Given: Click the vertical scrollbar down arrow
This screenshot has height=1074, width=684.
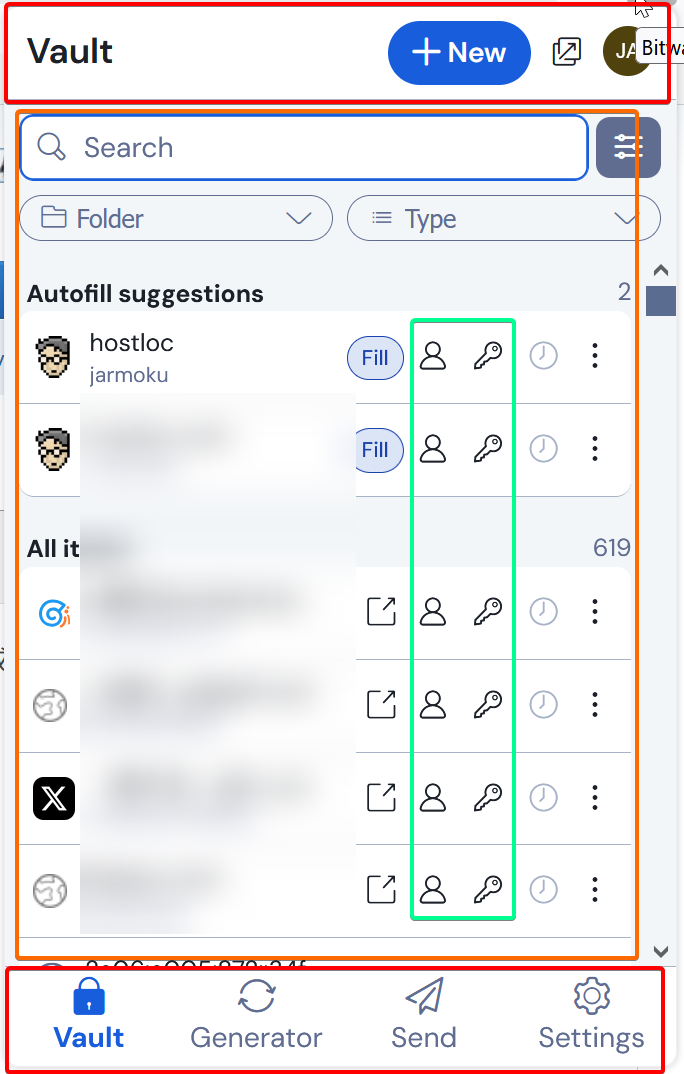Looking at the screenshot, I should pos(661,951).
